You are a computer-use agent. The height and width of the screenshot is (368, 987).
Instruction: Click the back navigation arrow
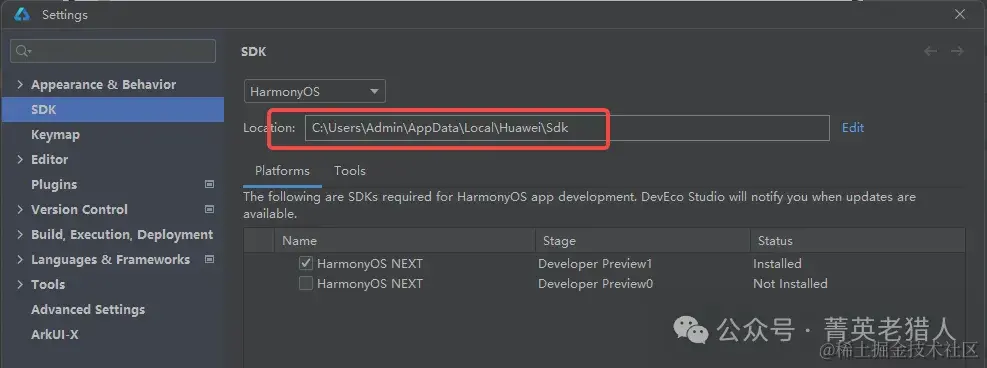pyautogui.click(x=930, y=52)
